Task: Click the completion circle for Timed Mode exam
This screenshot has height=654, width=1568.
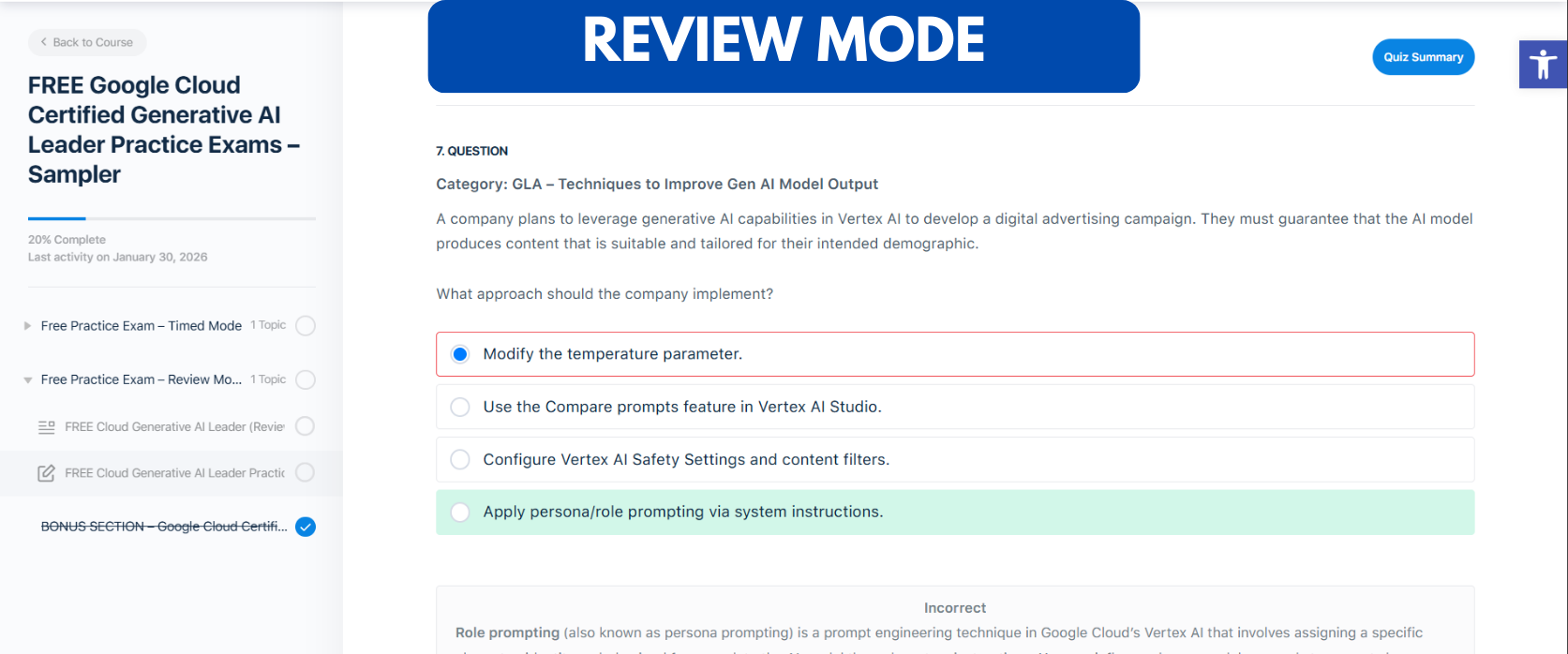Action: point(306,326)
